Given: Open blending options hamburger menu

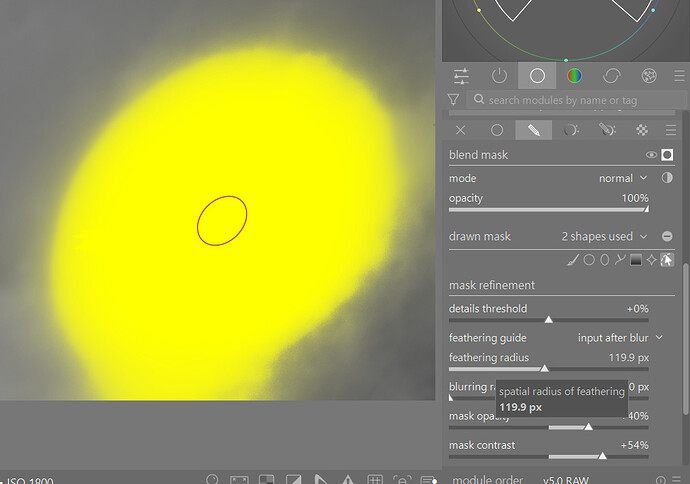Looking at the screenshot, I should [x=671, y=130].
